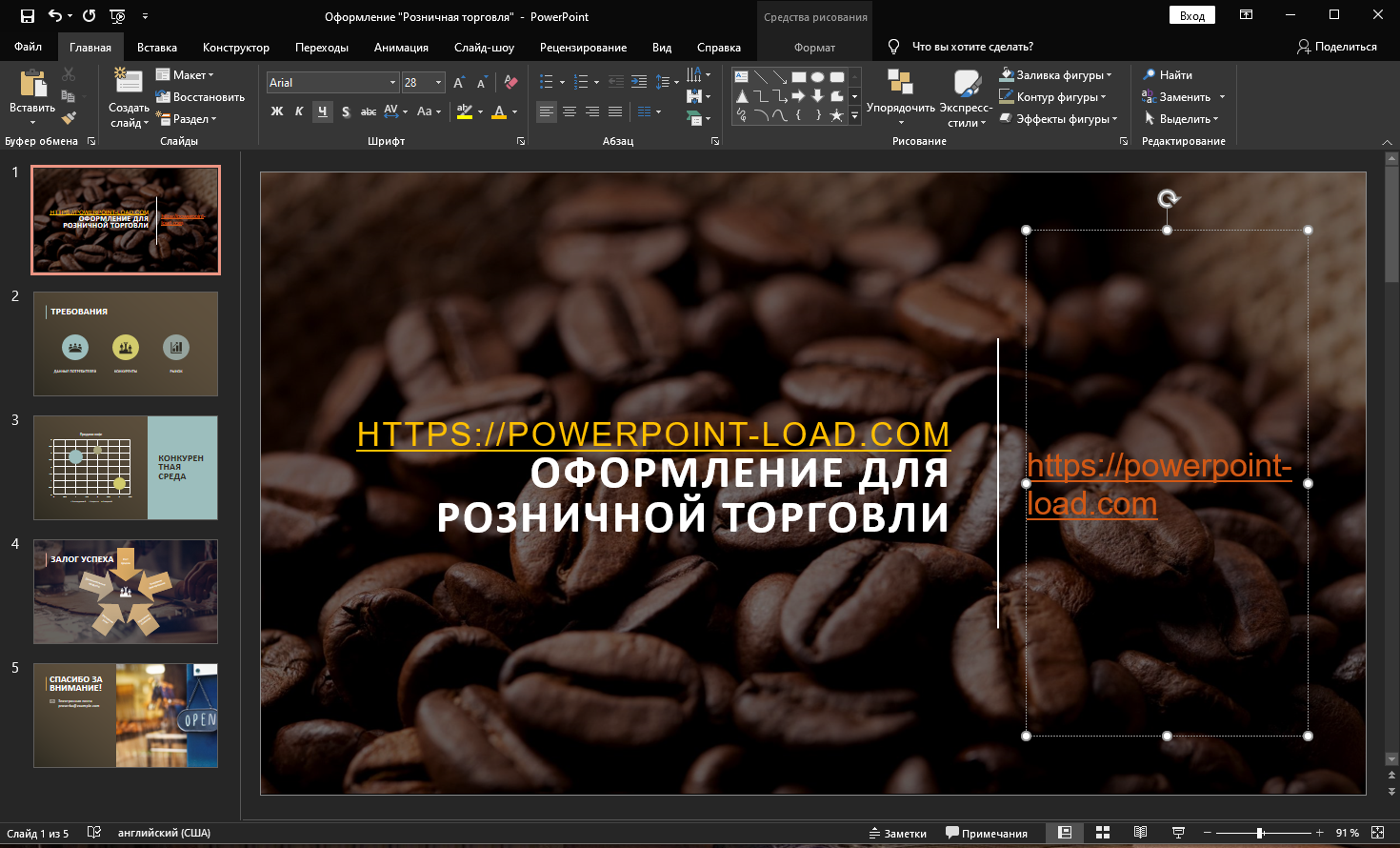The image size is (1400, 848).
Task: Open the Вставка ribbon tab
Action: point(156,47)
